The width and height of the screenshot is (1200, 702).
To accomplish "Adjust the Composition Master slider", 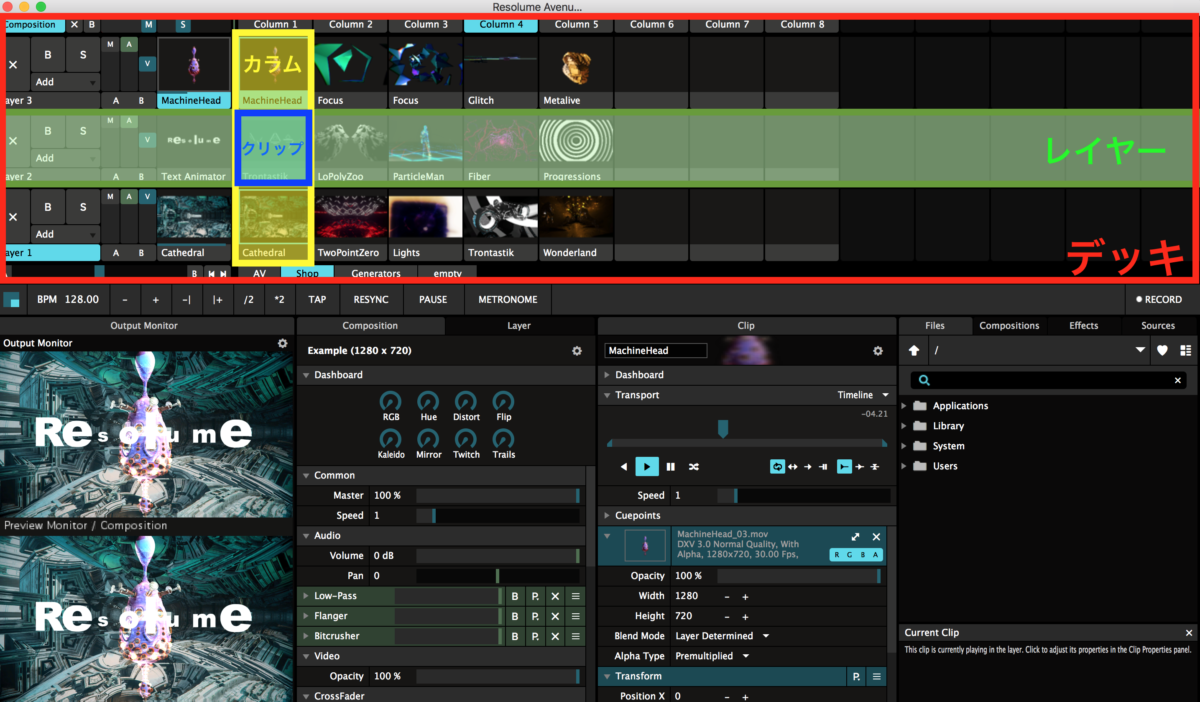I will tap(498, 496).
